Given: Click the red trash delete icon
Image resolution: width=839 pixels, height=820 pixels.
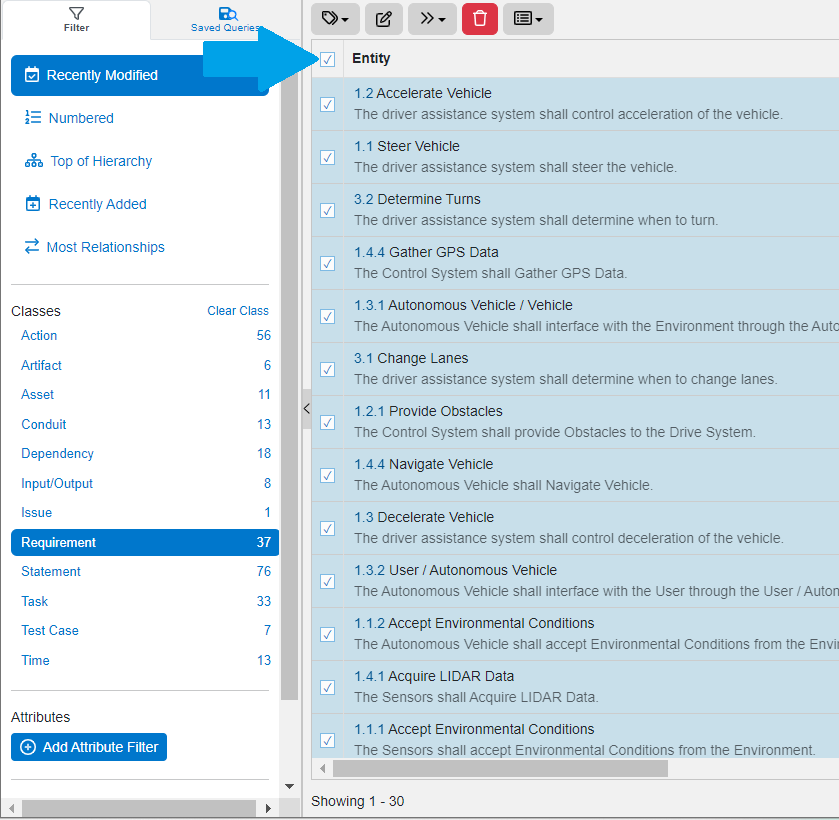Looking at the screenshot, I should coord(479,19).
